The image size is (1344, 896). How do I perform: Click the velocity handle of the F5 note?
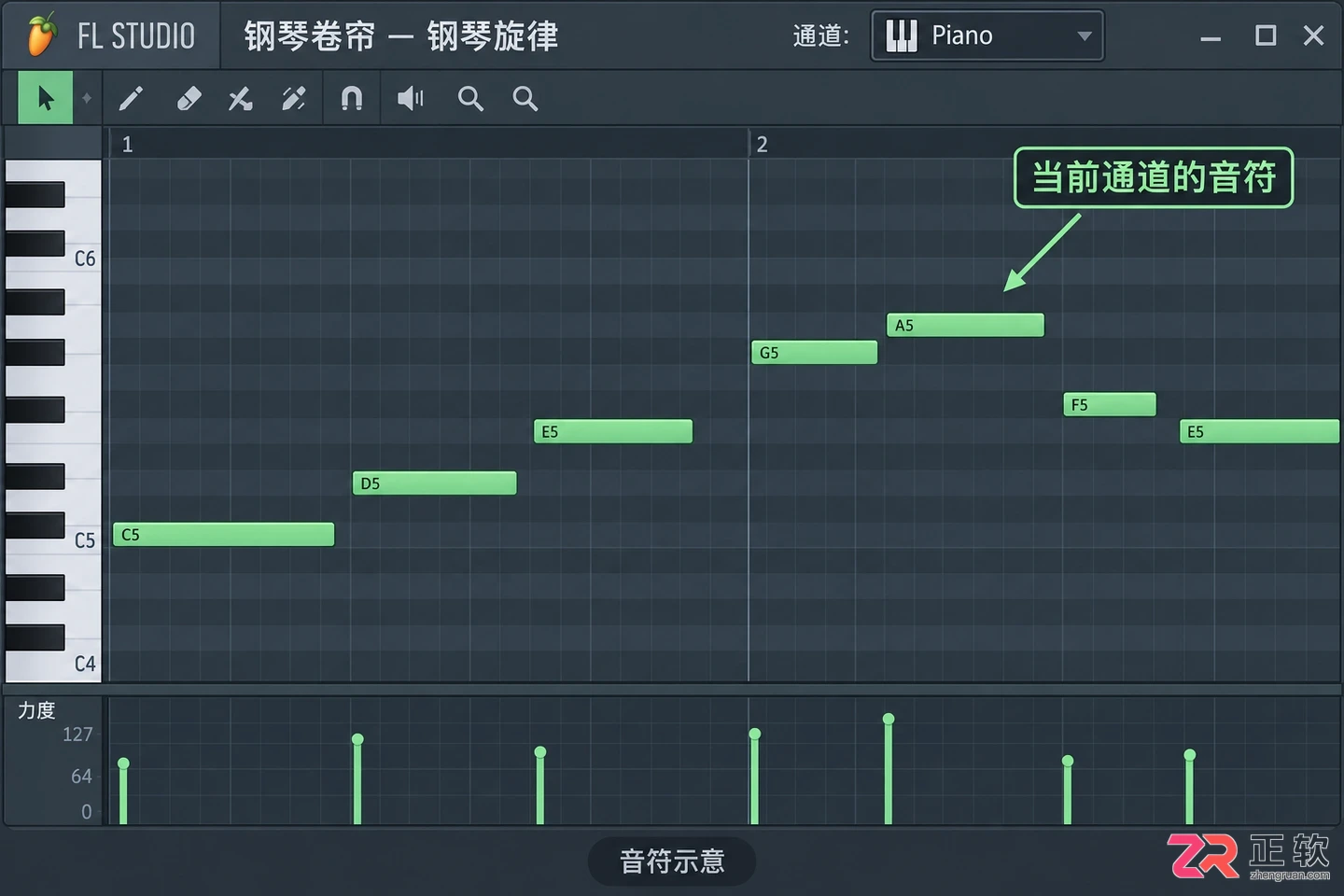pos(1068,761)
